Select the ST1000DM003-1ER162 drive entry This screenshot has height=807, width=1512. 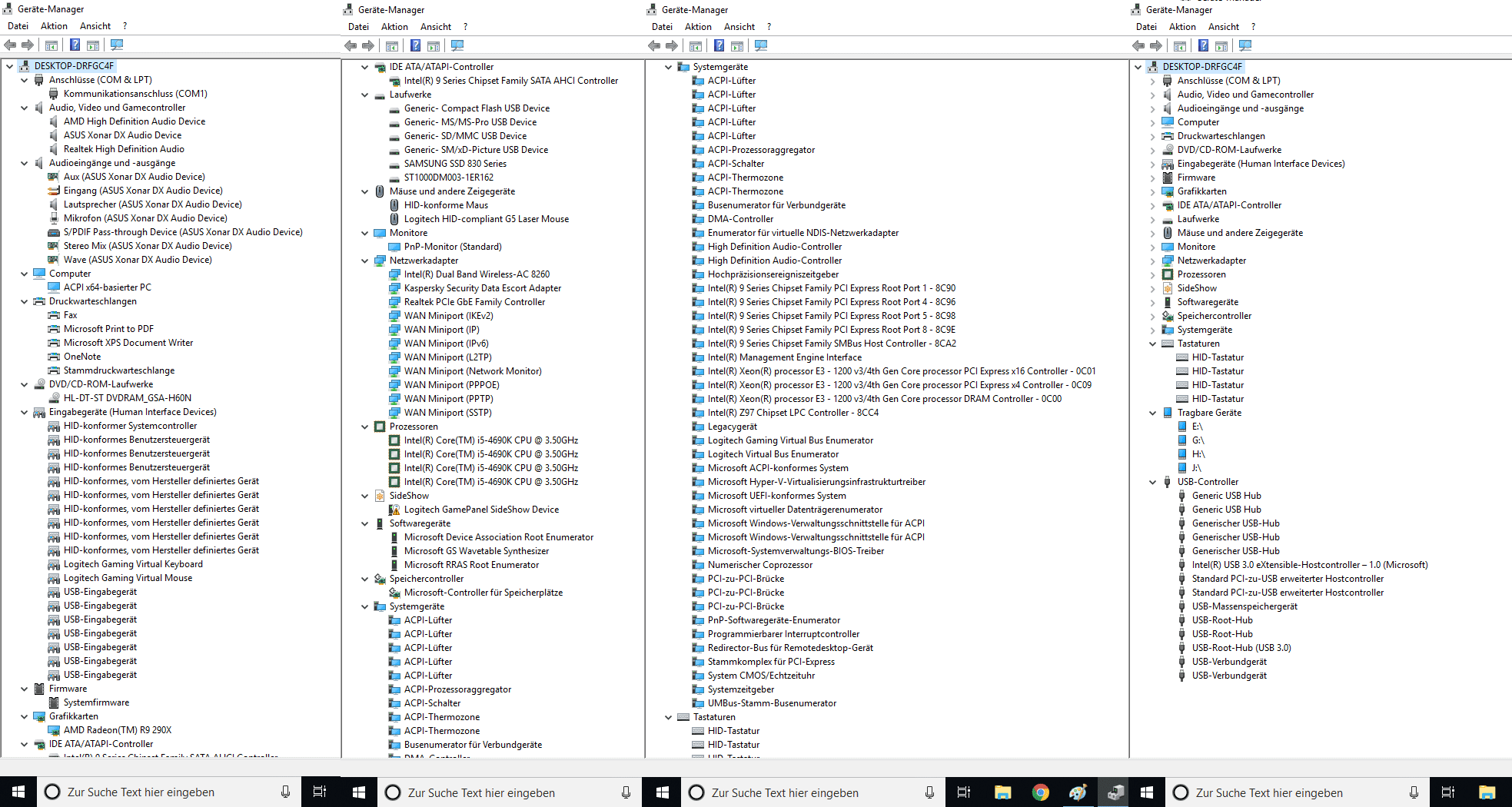click(449, 178)
